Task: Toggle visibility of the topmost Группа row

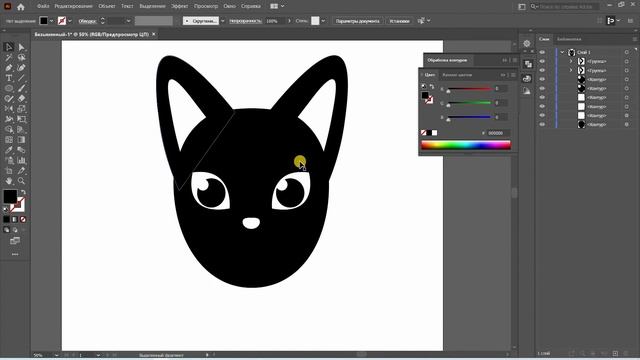Action: coord(542,61)
